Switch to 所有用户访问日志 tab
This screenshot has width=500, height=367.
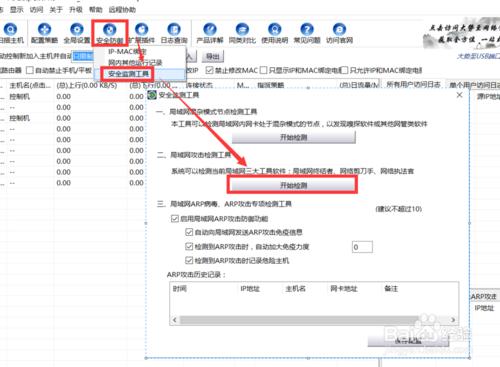click(x=413, y=85)
